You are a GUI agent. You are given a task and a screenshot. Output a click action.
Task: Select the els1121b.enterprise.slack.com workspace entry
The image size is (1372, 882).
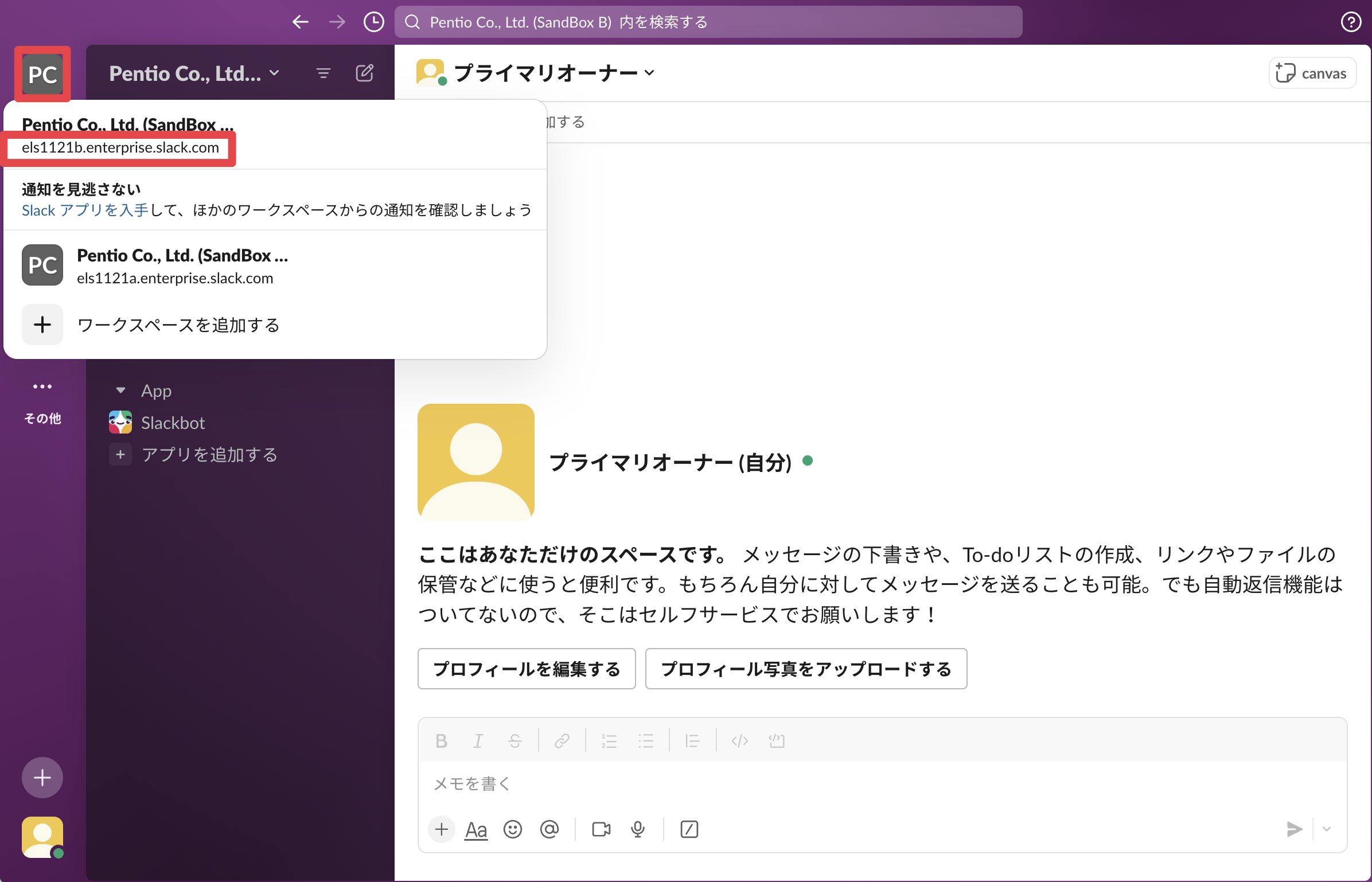tap(275, 136)
